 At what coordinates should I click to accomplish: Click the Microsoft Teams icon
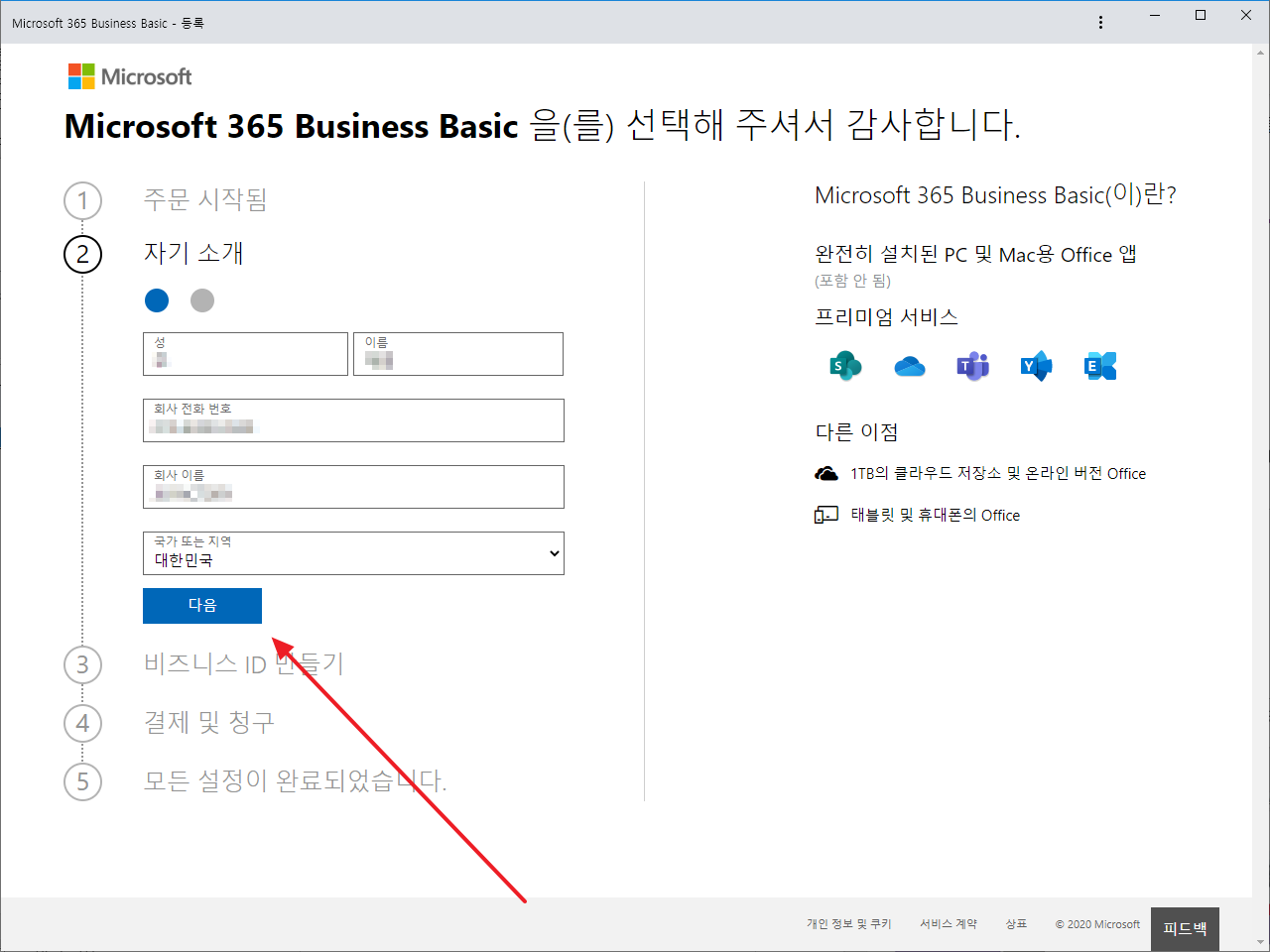pos(973,366)
